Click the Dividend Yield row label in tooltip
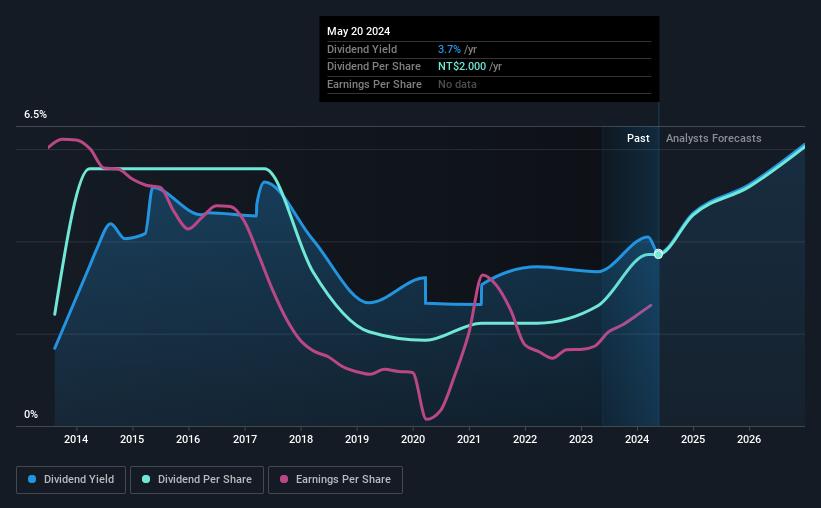The image size is (821, 508). point(362,49)
